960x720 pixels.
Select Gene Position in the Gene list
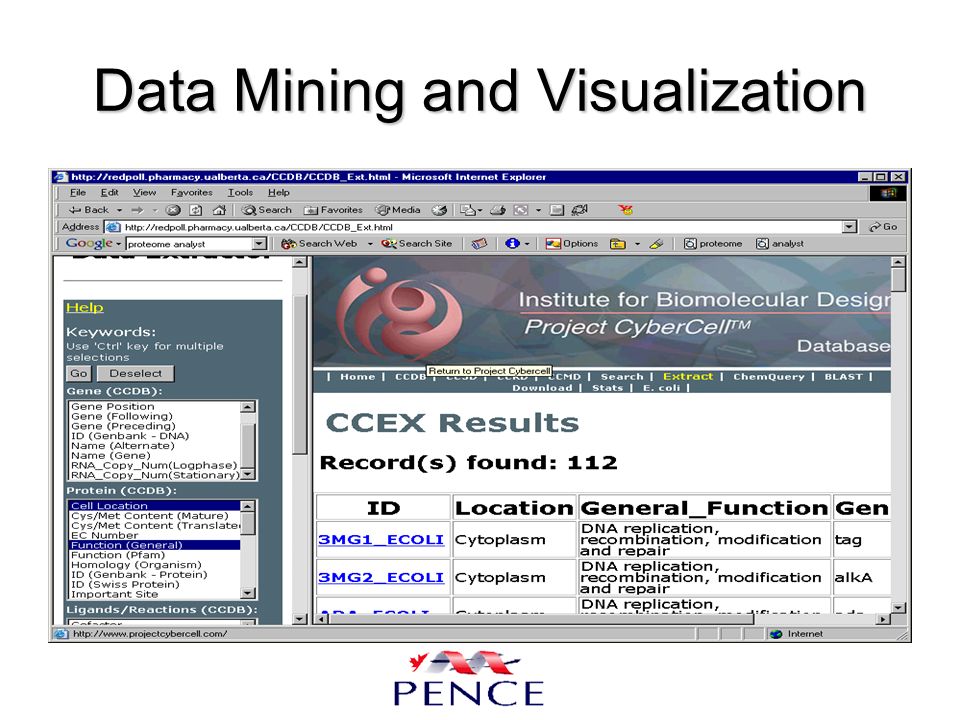[x=154, y=407]
